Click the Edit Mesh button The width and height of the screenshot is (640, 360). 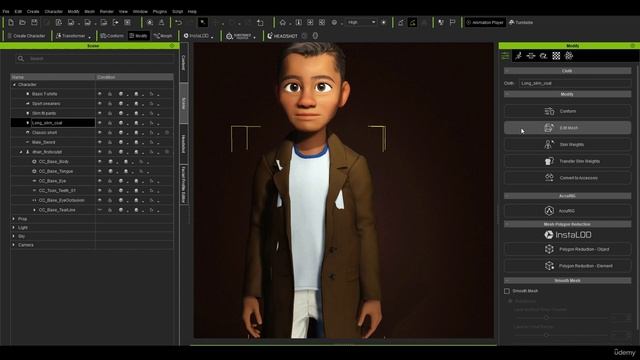(x=567, y=128)
